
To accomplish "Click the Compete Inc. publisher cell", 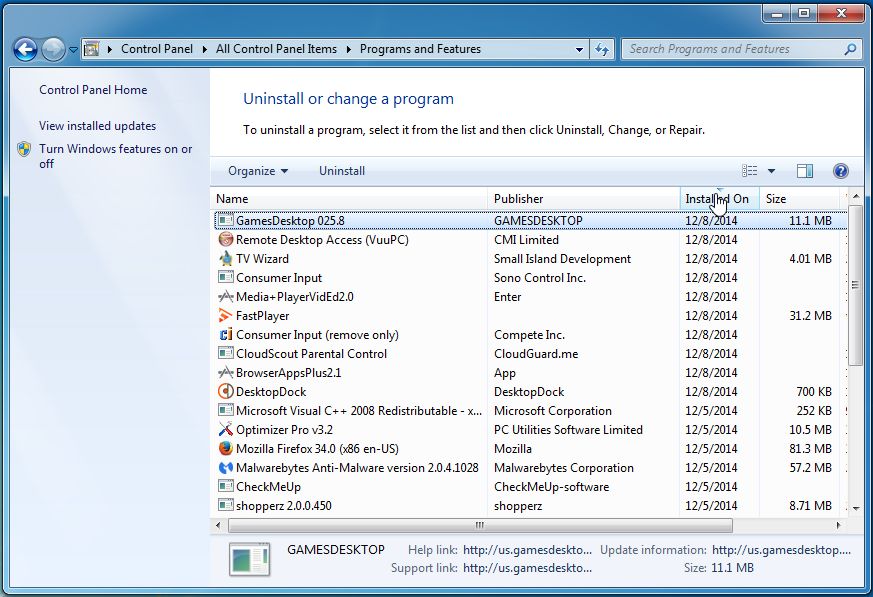I will tap(529, 334).
